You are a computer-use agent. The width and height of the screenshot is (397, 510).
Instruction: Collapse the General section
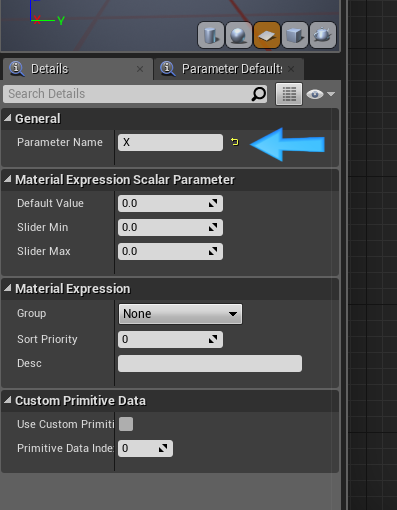coord(8,118)
